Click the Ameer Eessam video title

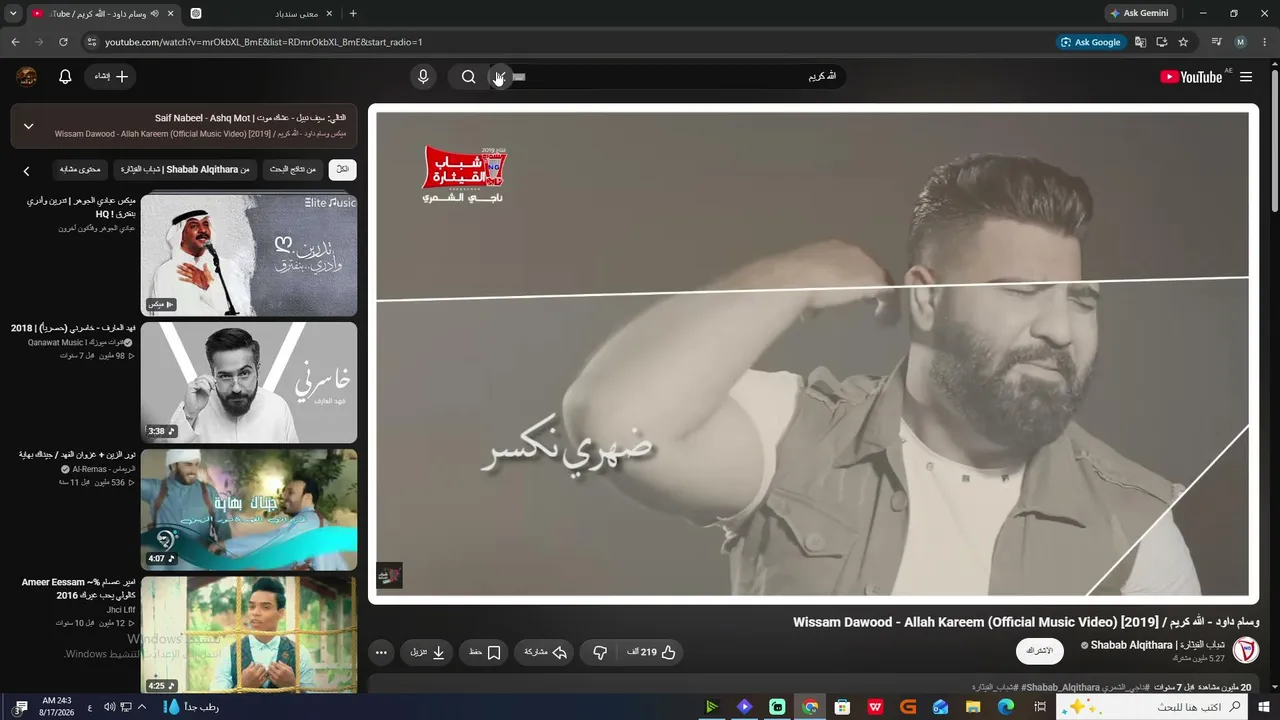click(78, 588)
